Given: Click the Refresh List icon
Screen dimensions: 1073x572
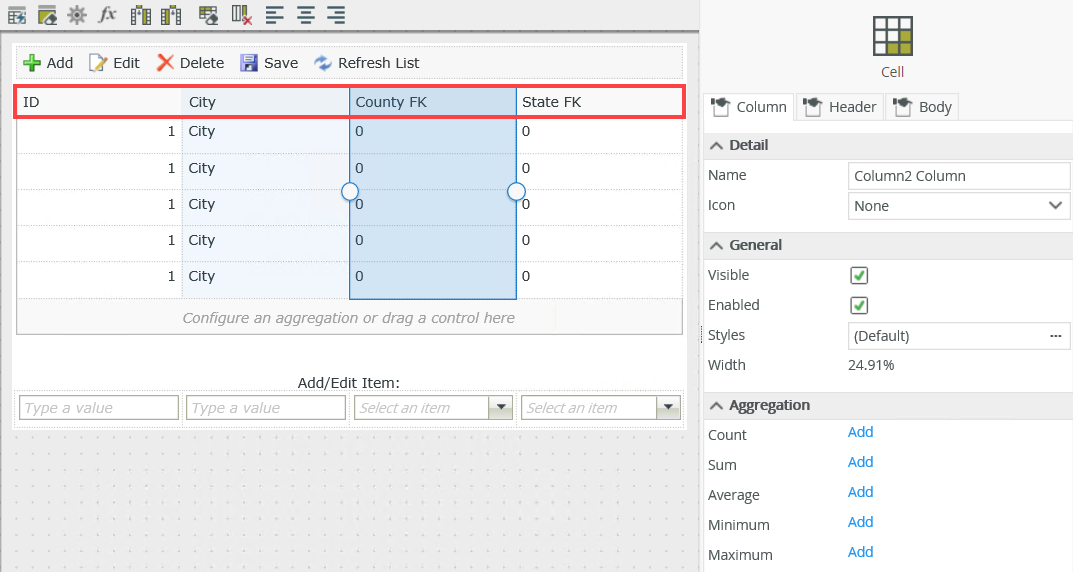Looking at the screenshot, I should (x=323, y=63).
